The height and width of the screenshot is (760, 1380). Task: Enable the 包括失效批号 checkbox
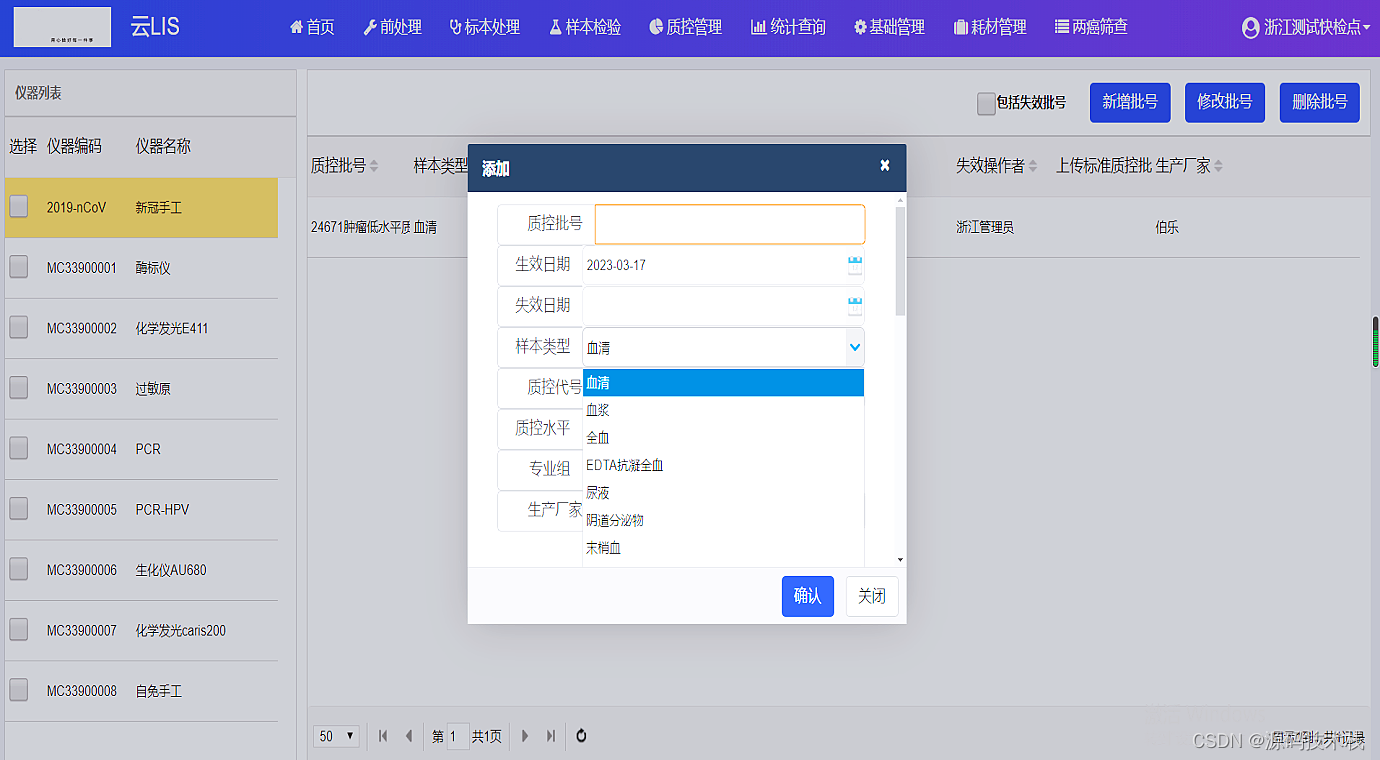(x=986, y=103)
